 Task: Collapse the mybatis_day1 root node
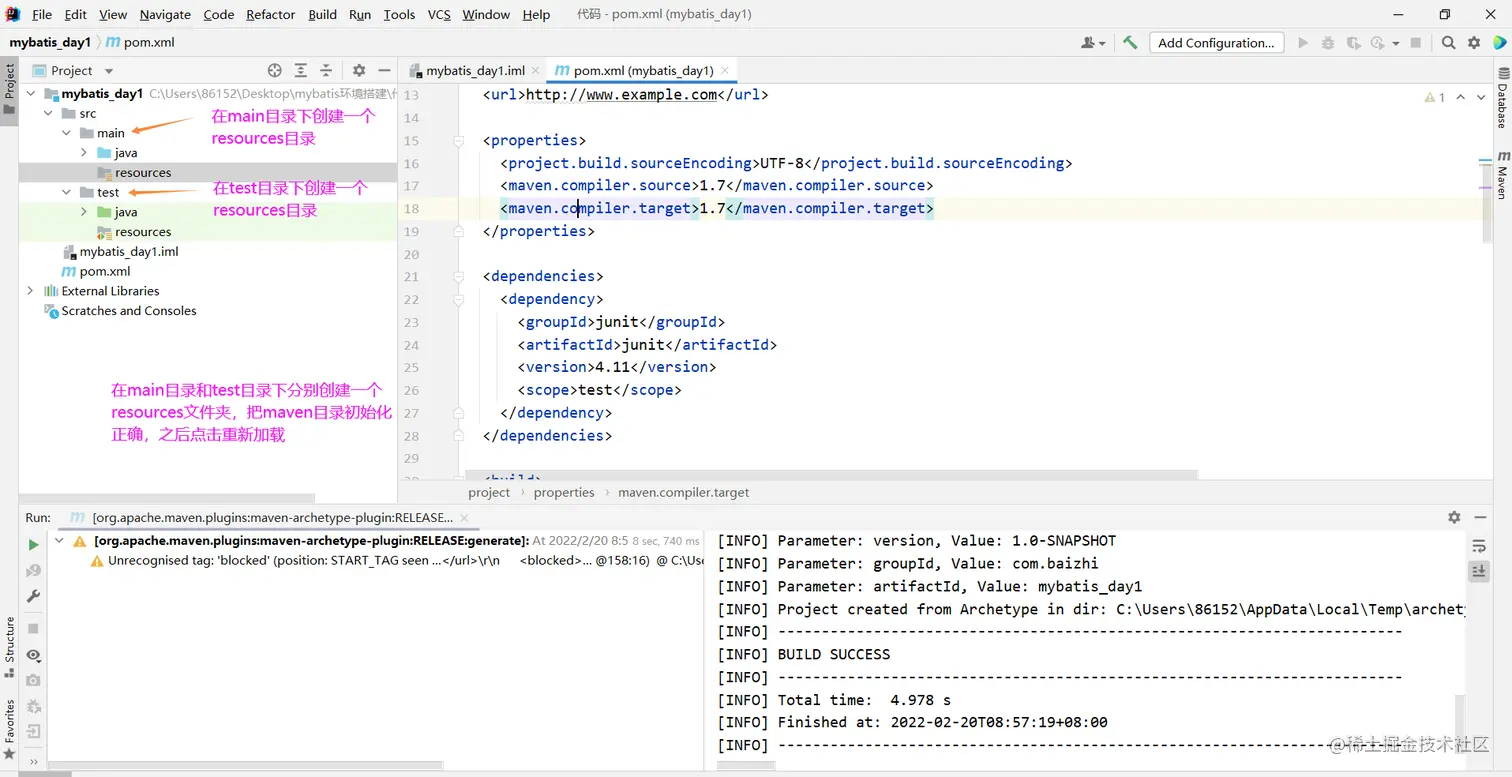coord(30,94)
